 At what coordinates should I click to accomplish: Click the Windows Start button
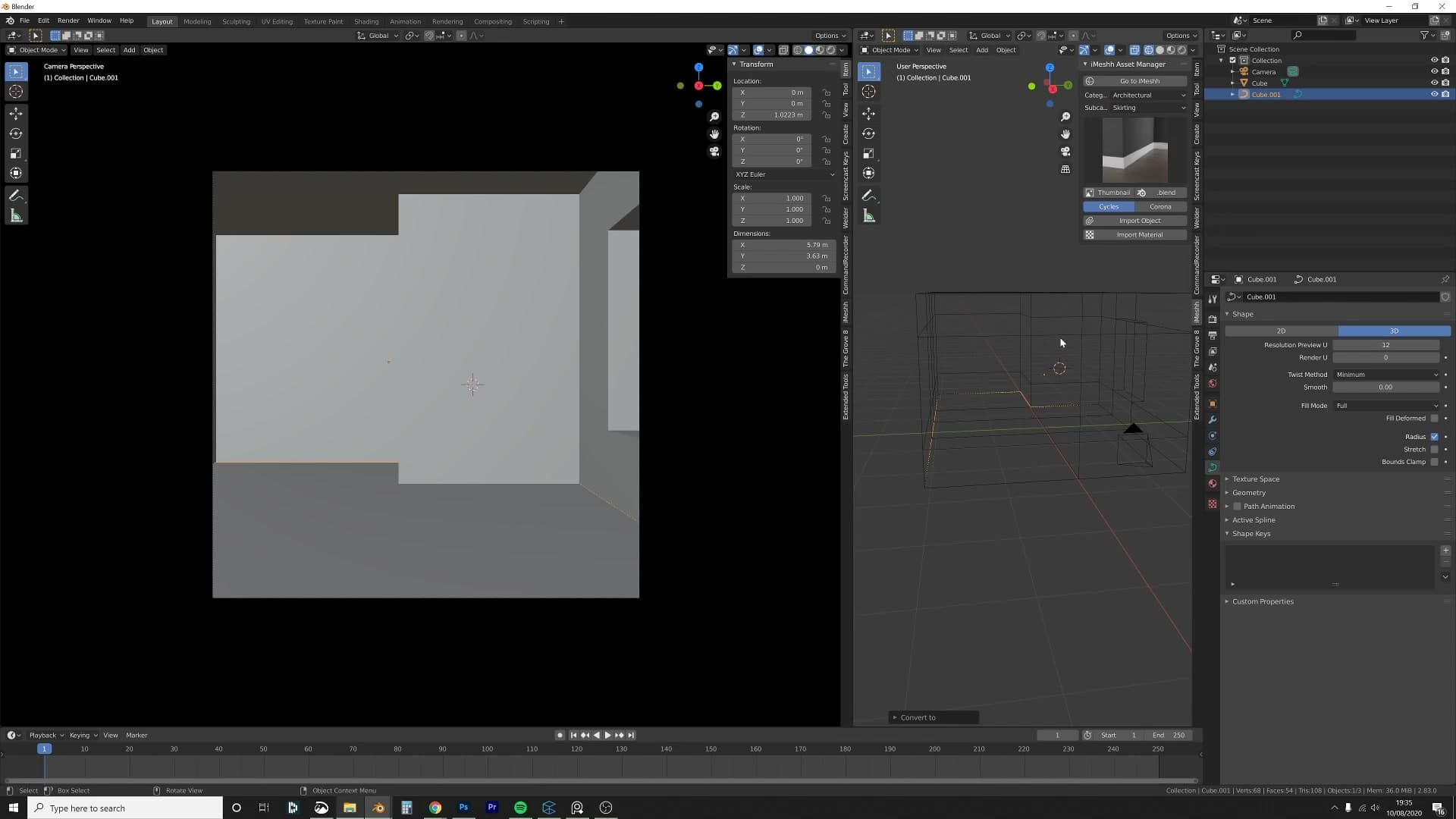pyautogui.click(x=14, y=808)
